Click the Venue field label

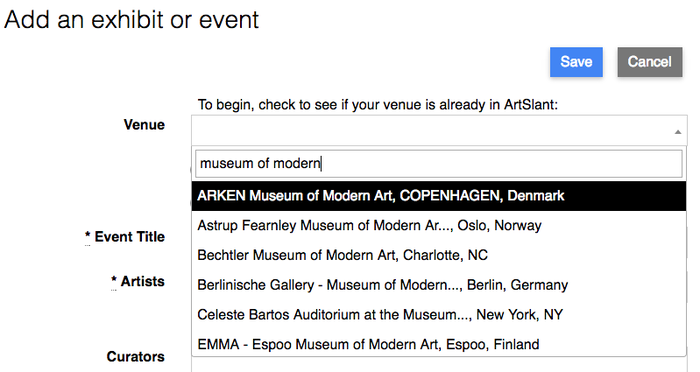(x=144, y=125)
